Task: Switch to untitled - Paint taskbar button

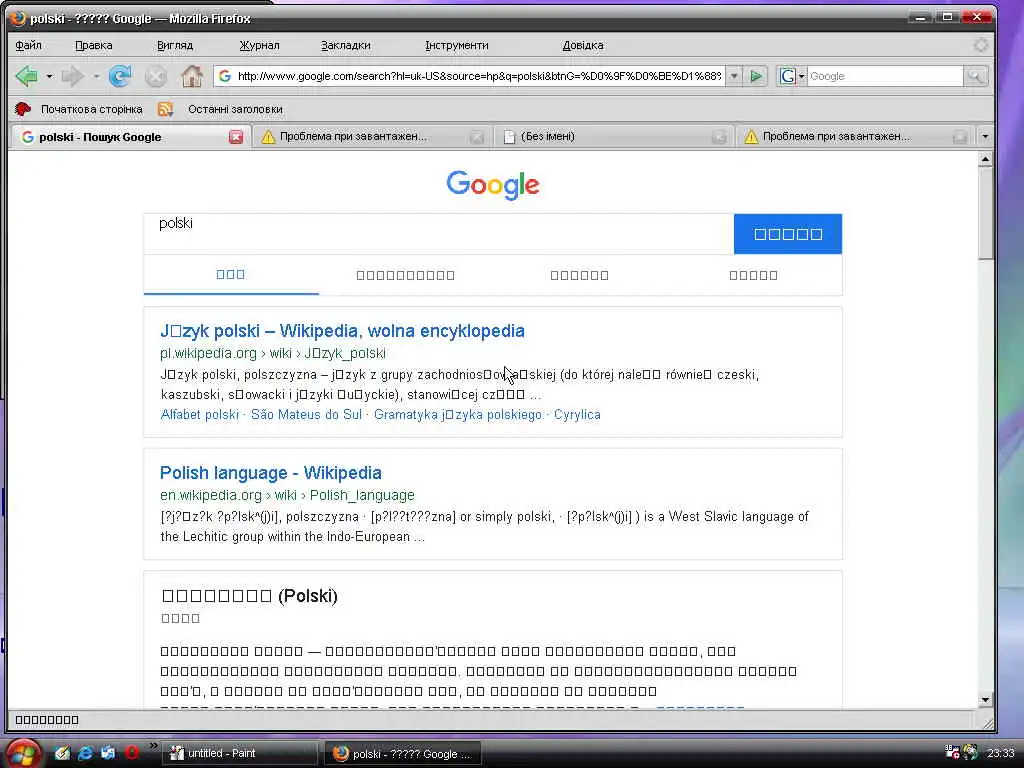Action: coord(239,753)
